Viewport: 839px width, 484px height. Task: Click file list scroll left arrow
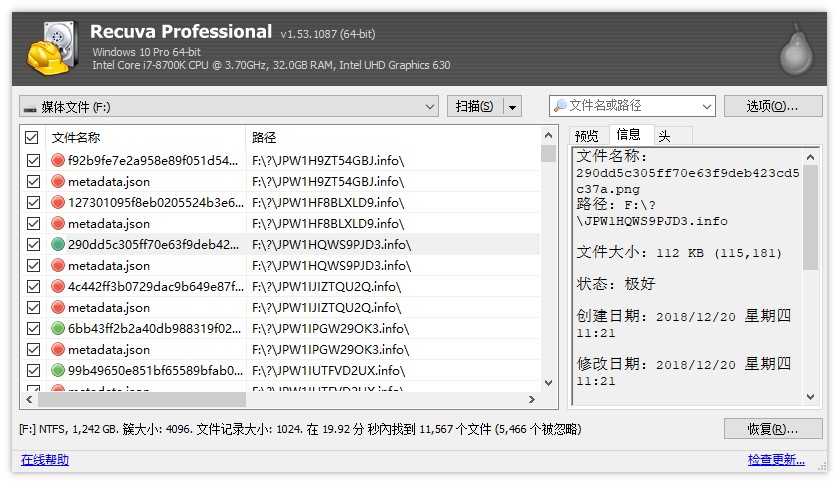[29, 399]
